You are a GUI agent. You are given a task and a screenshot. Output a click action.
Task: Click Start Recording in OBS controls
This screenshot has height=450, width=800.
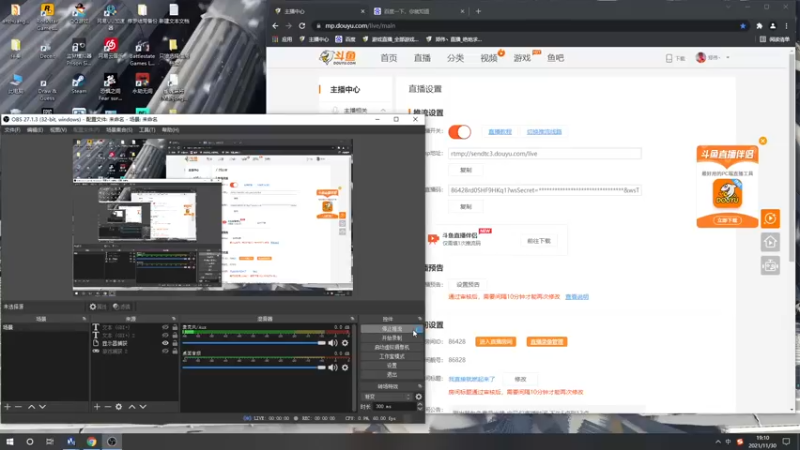point(391,338)
